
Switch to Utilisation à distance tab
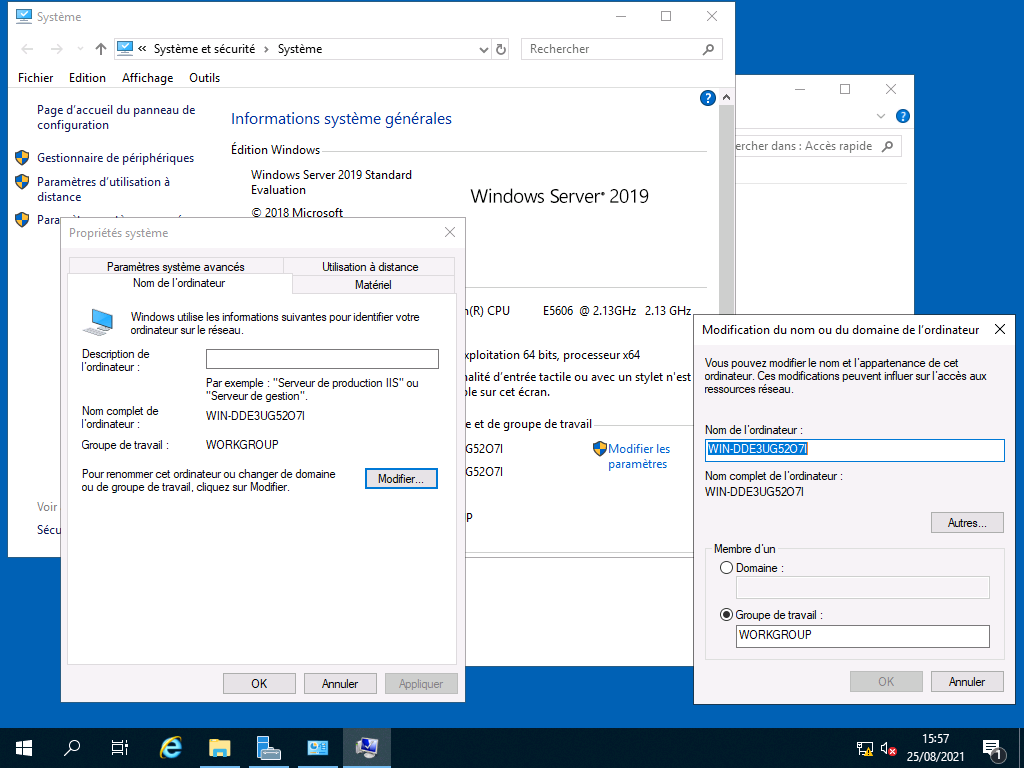click(x=370, y=266)
